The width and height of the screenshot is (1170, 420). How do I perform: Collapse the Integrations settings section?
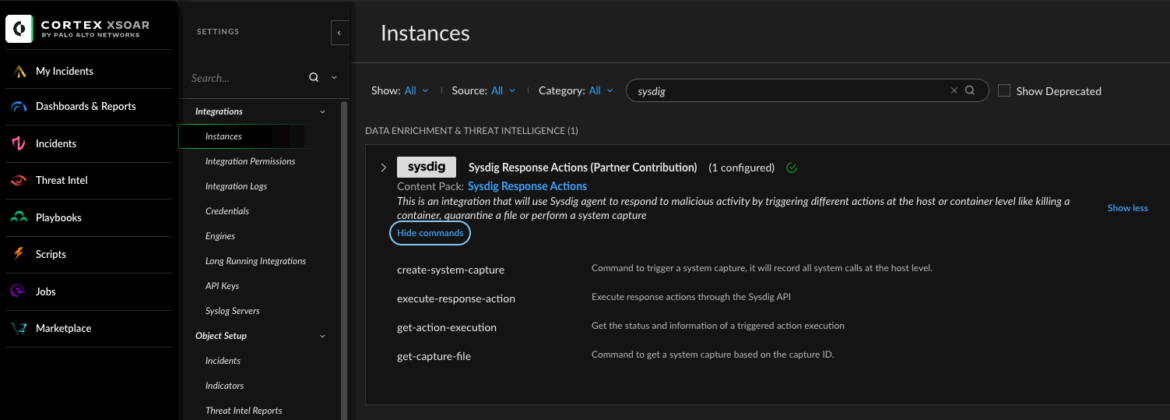click(322, 111)
